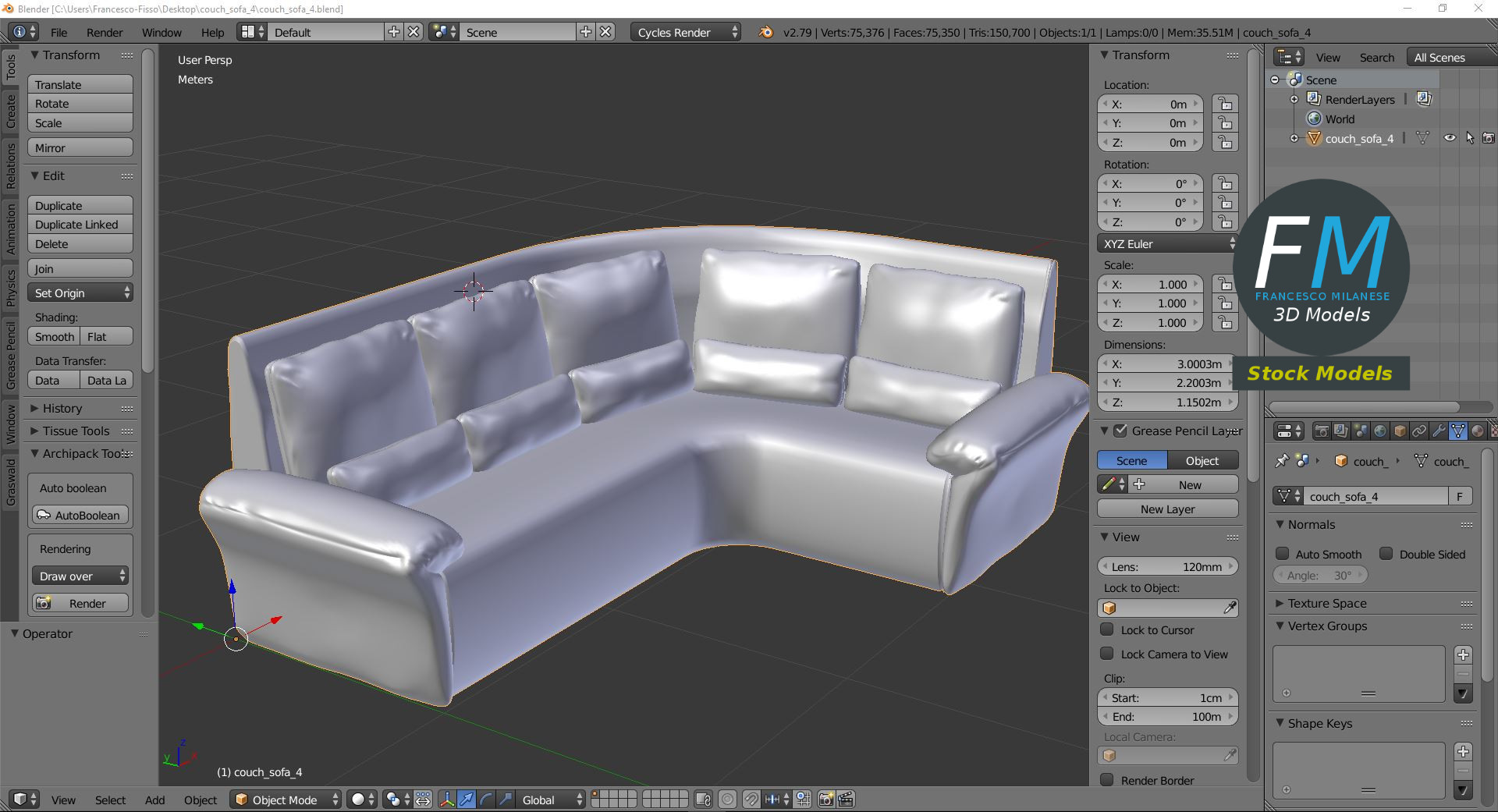Lock the Scale Z value
Screen dimensions: 1498x812
click(1225, 323)
